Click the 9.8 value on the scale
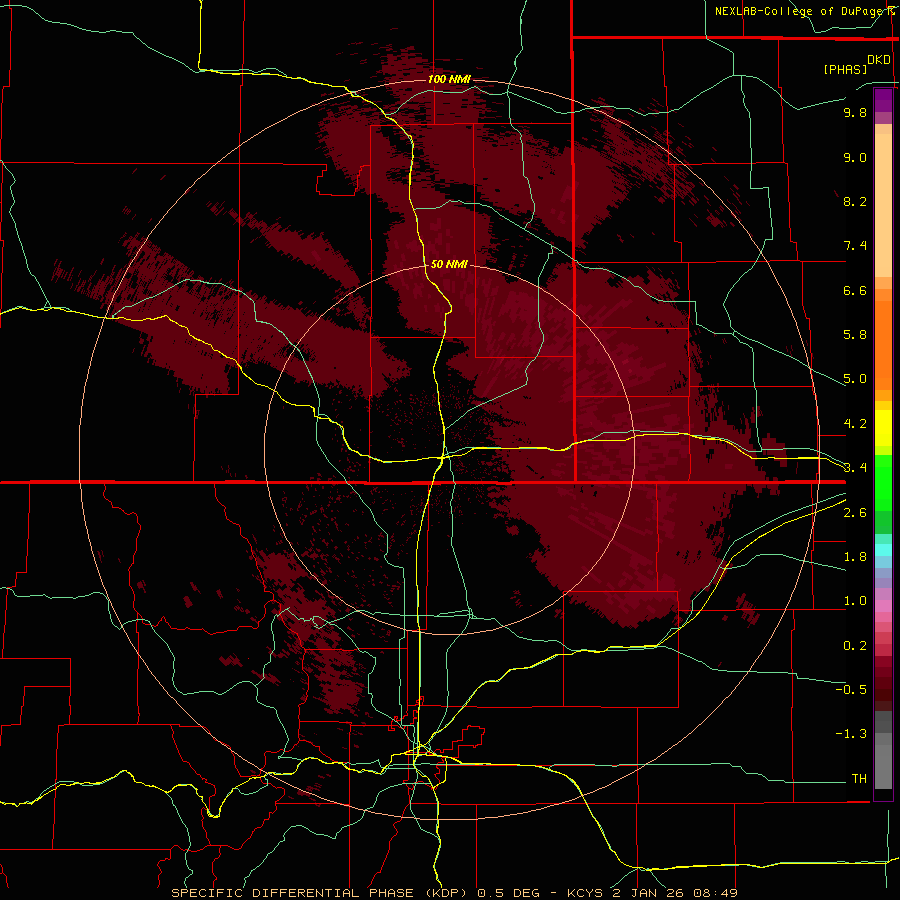900x900 pixels. (x=855, y=113)
